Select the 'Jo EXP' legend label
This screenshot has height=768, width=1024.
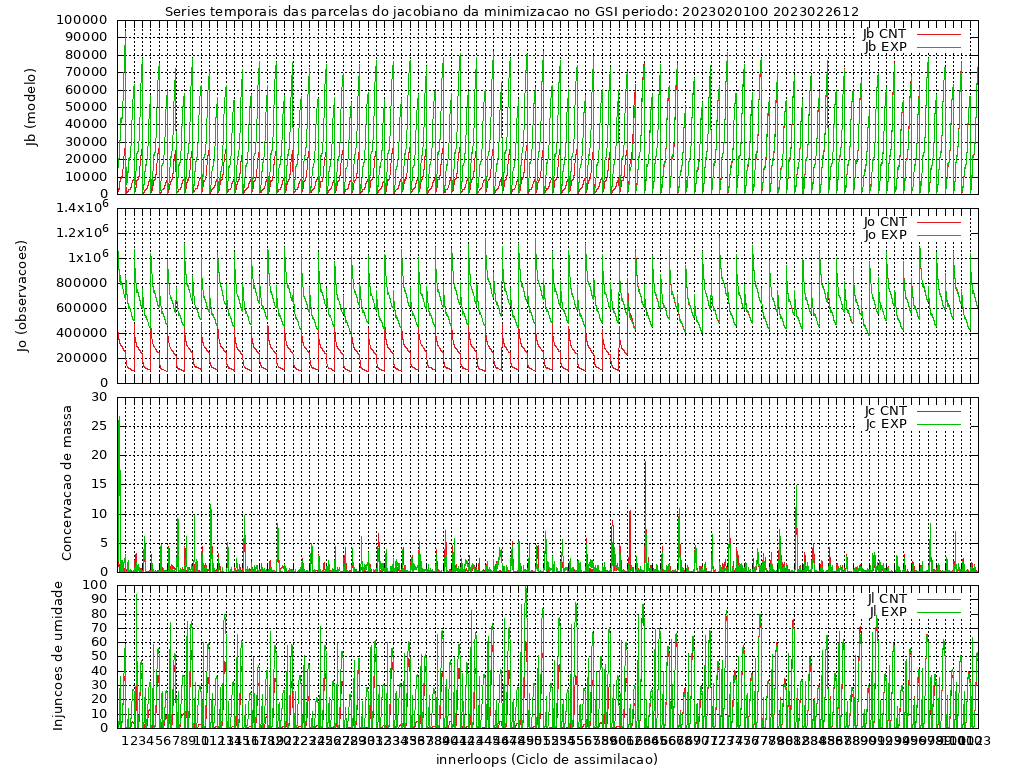pos(884,234)
